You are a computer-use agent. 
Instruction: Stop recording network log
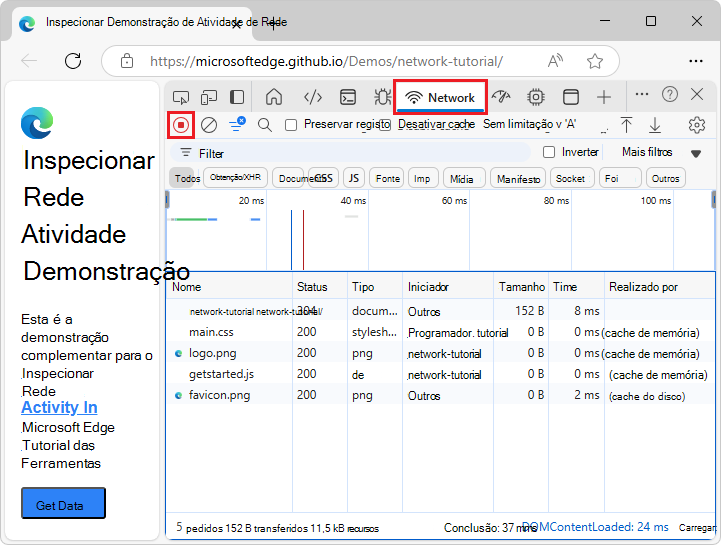[181, 125]
